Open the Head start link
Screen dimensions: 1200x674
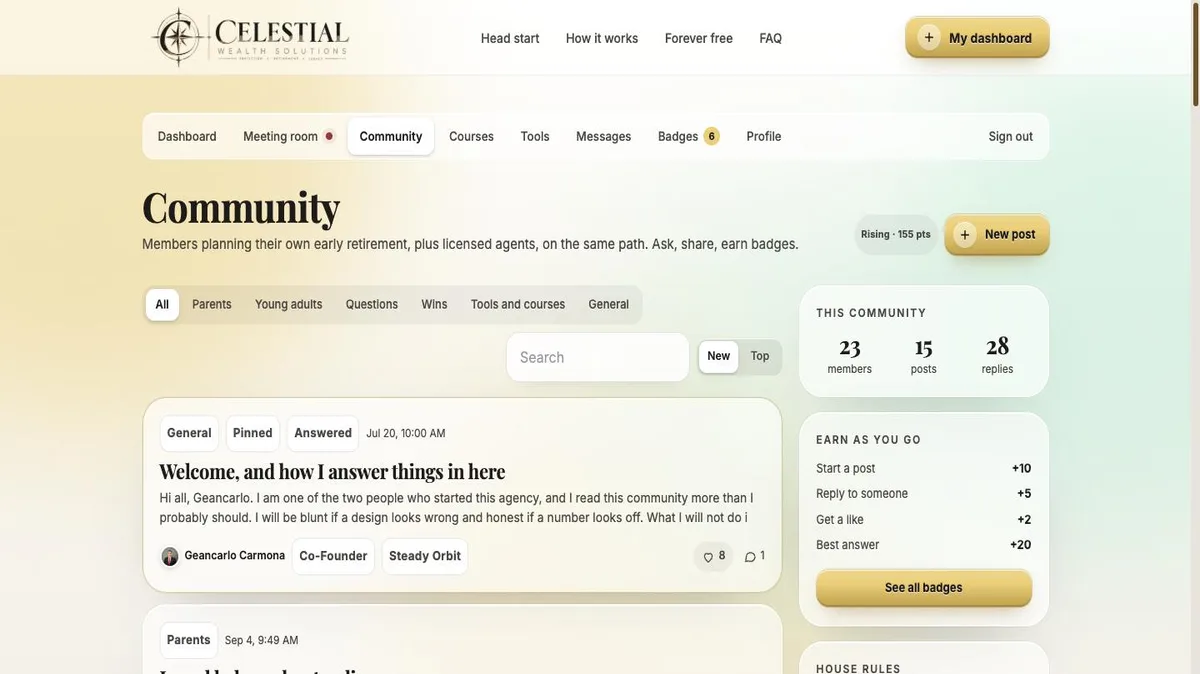510,38
